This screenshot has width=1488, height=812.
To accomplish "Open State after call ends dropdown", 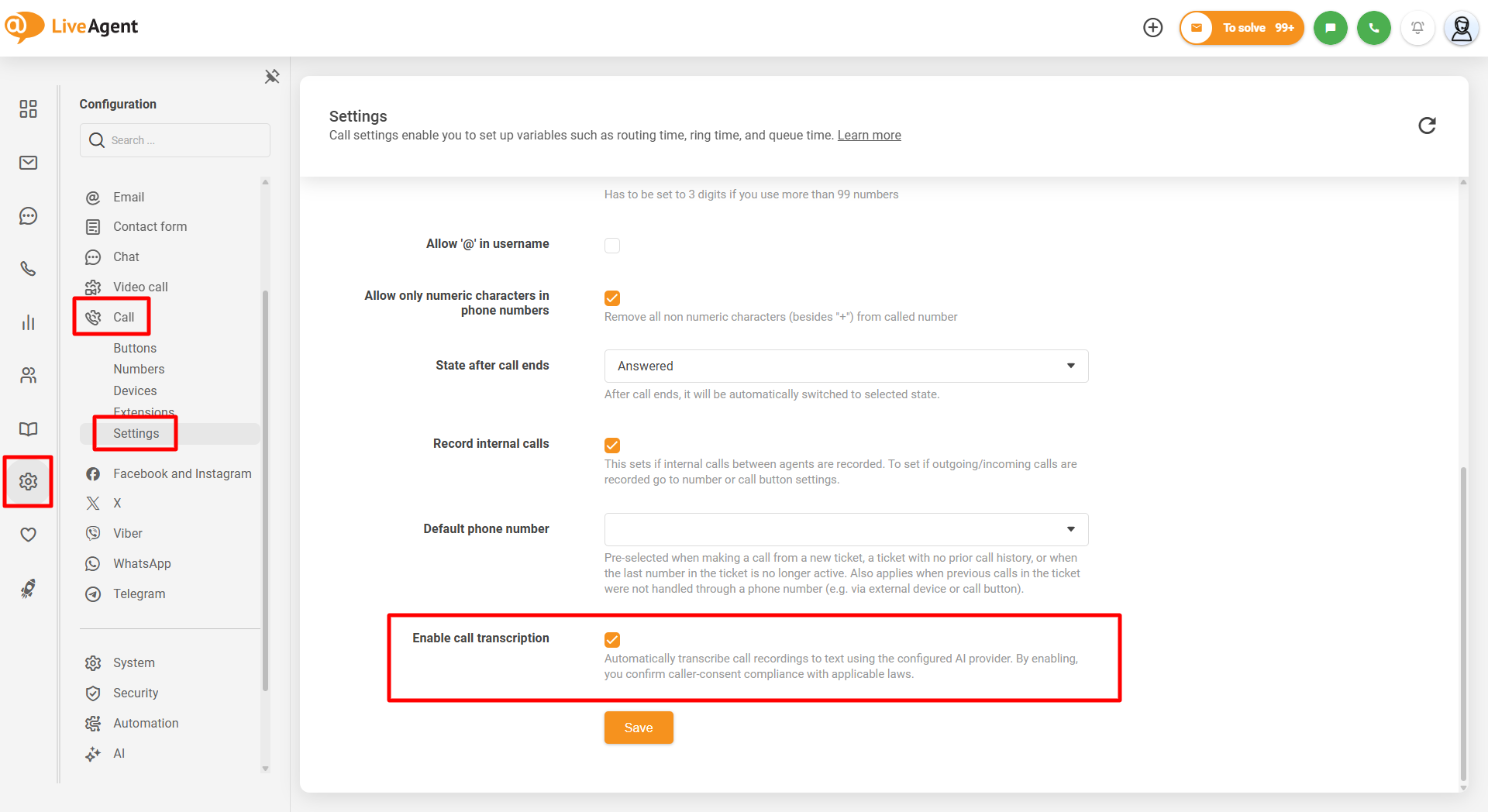I will point(846,366).
